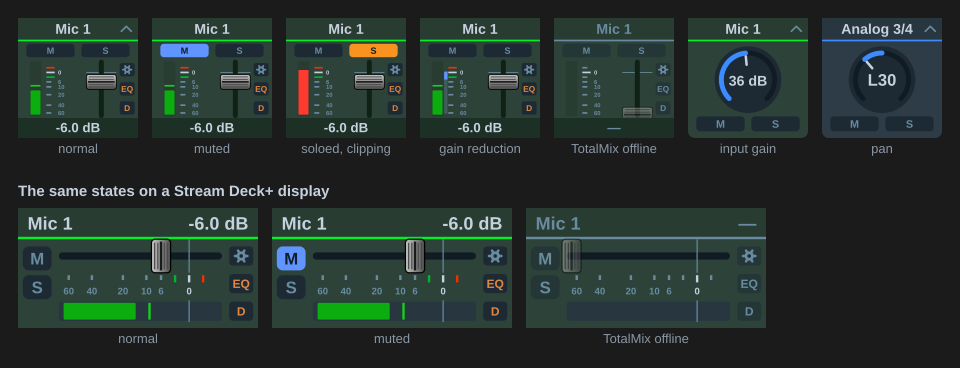Open settings gear on the normal channel strip
This screenshot has height=368, width=960.
point(127,70)
